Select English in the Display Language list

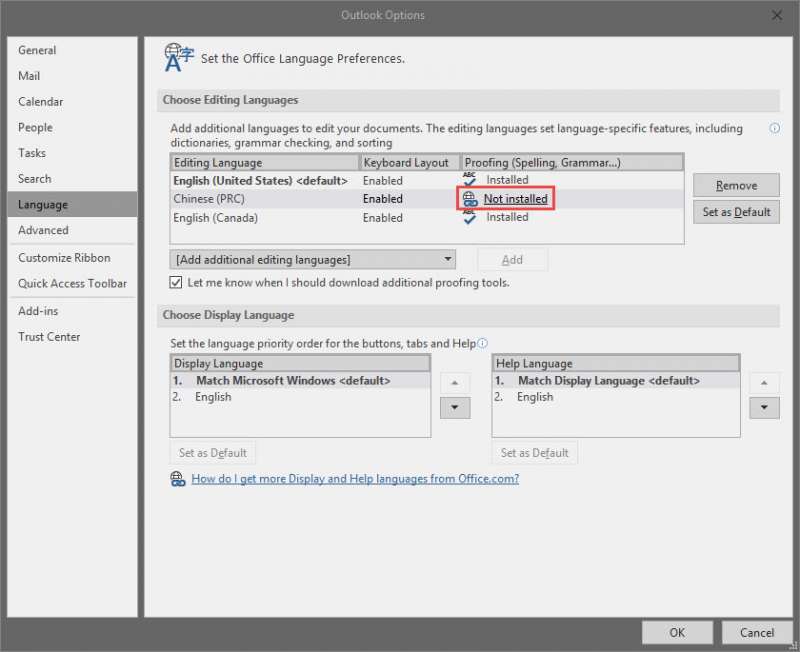(x=300, y=397)
